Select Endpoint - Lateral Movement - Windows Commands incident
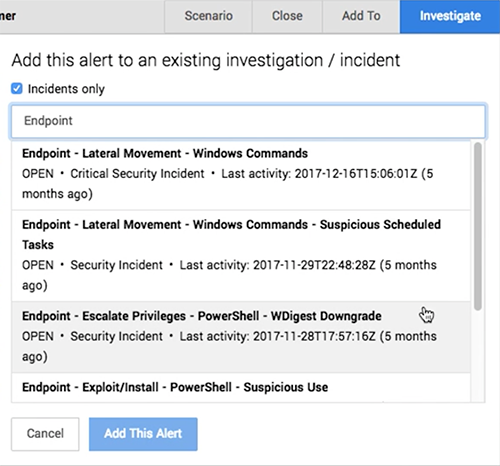Image resolution: width=500 pixels, height=466 pixels. pos(241,175)
